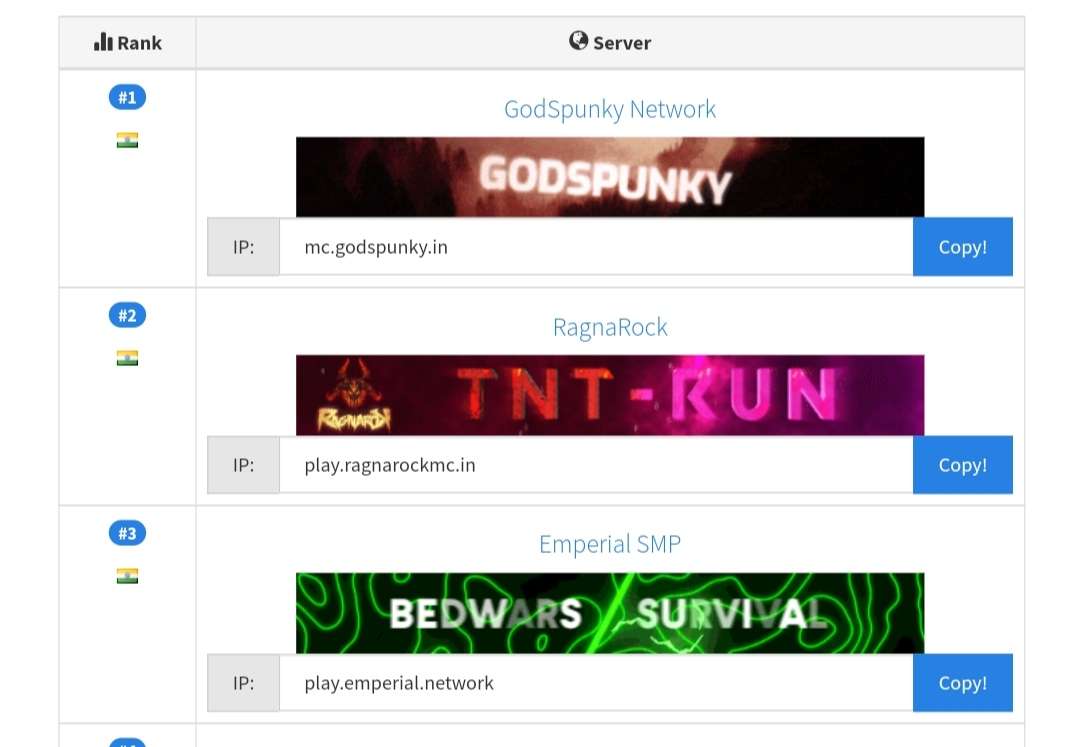Click the bar chart icon beside Rank

click(x=103, y=42)
